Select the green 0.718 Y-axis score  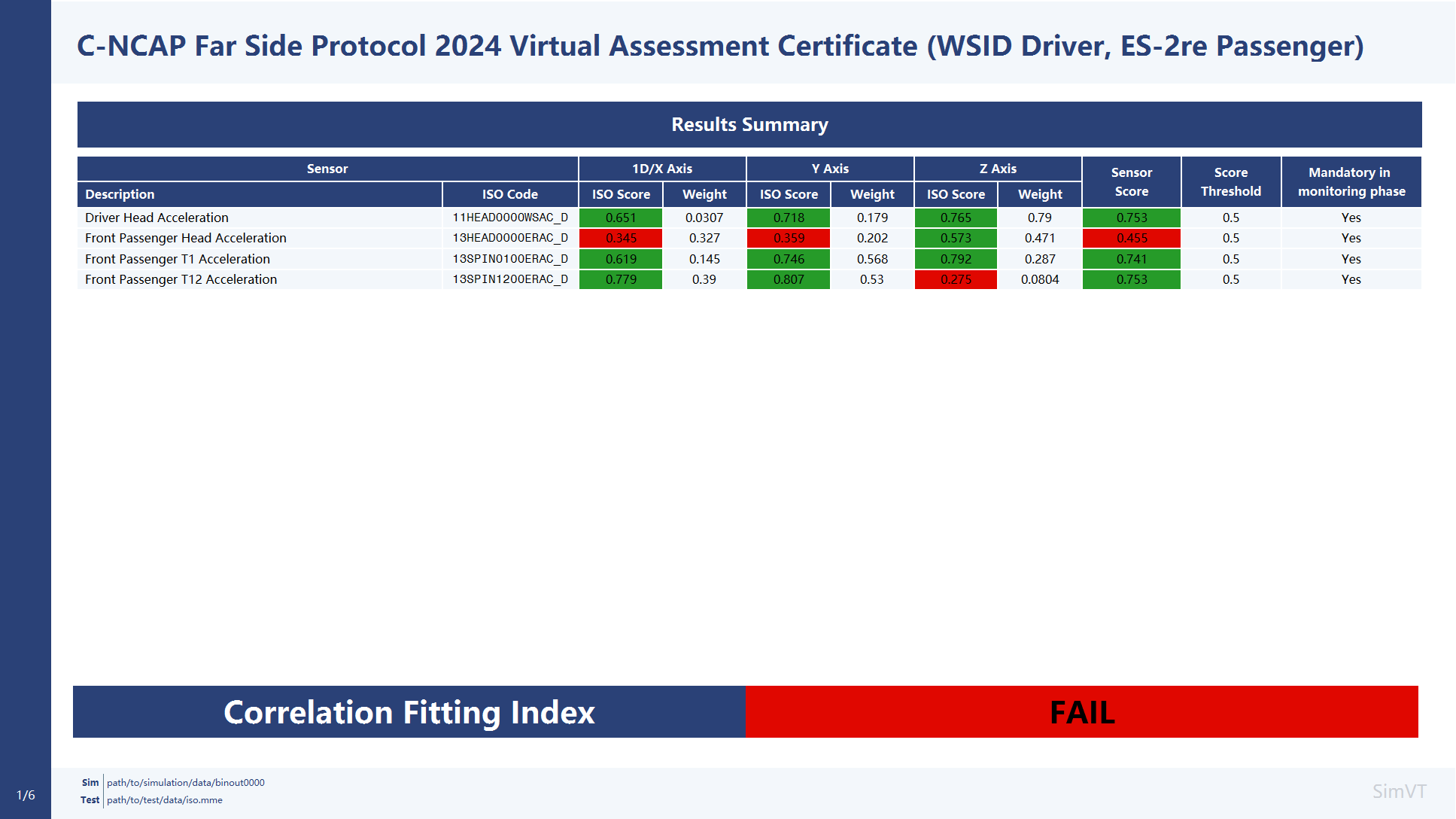click(789, 218)
